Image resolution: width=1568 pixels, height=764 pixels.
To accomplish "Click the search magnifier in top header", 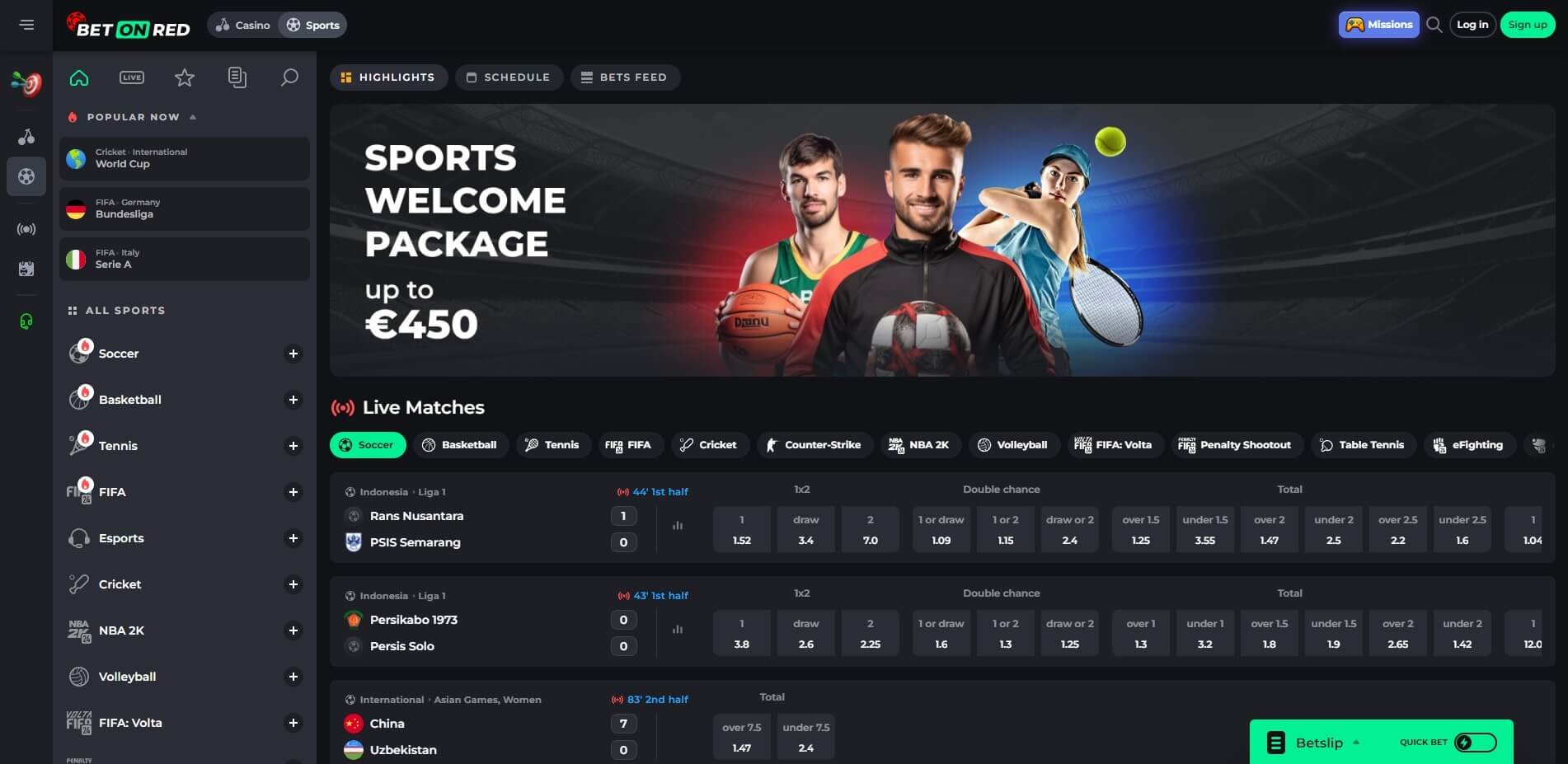I will (x=1434, y=25).
